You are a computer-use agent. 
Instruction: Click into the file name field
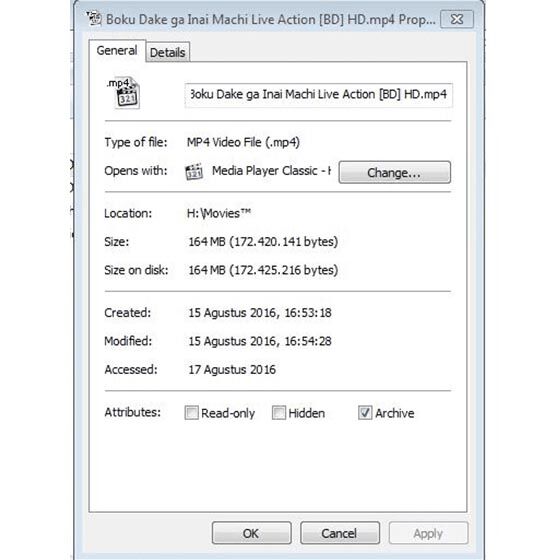pyautogui.click(x=319, y=95)
